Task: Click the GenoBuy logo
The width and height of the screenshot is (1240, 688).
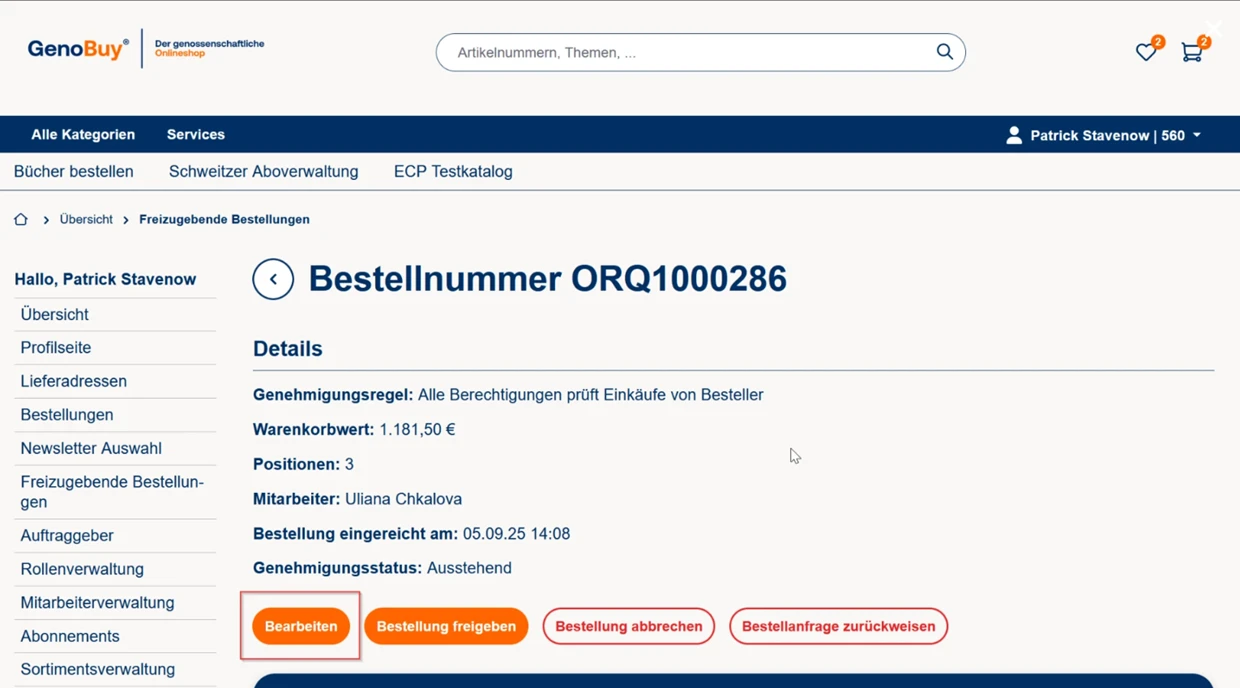Action: click(78, 49)
